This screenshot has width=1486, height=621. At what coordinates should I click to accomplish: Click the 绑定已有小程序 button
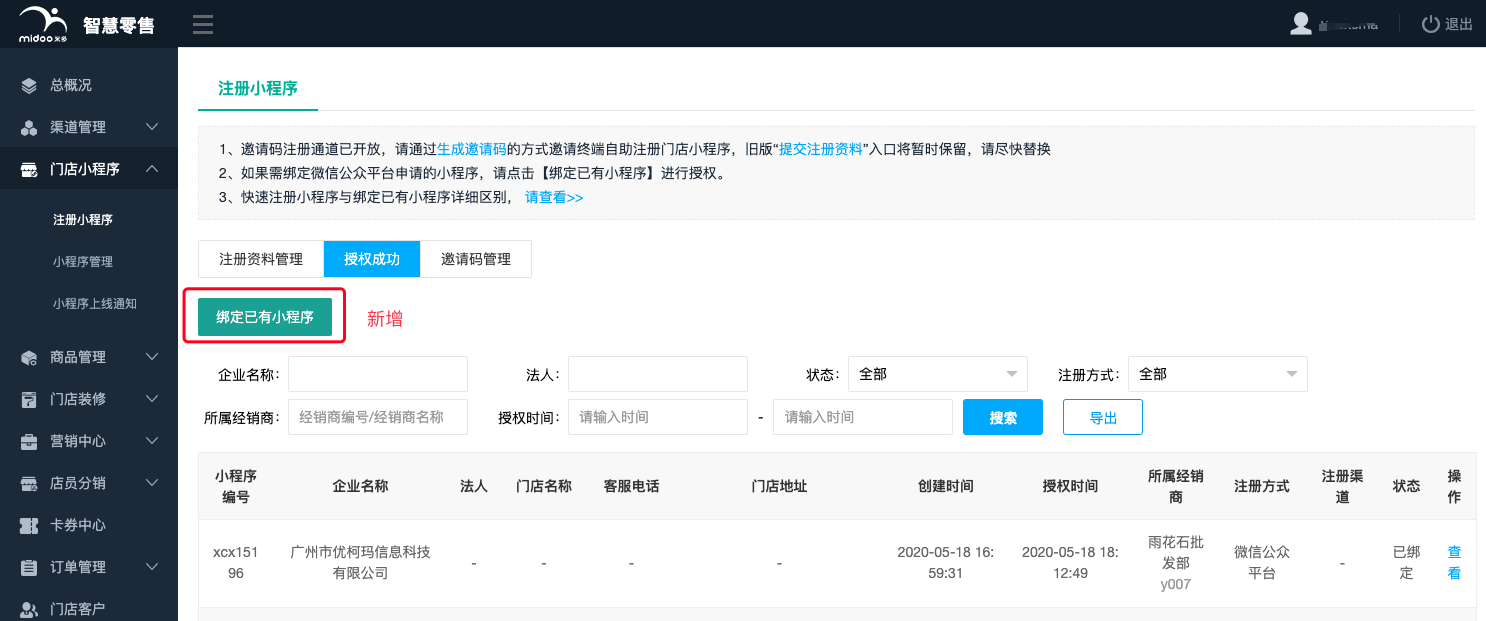265,317
